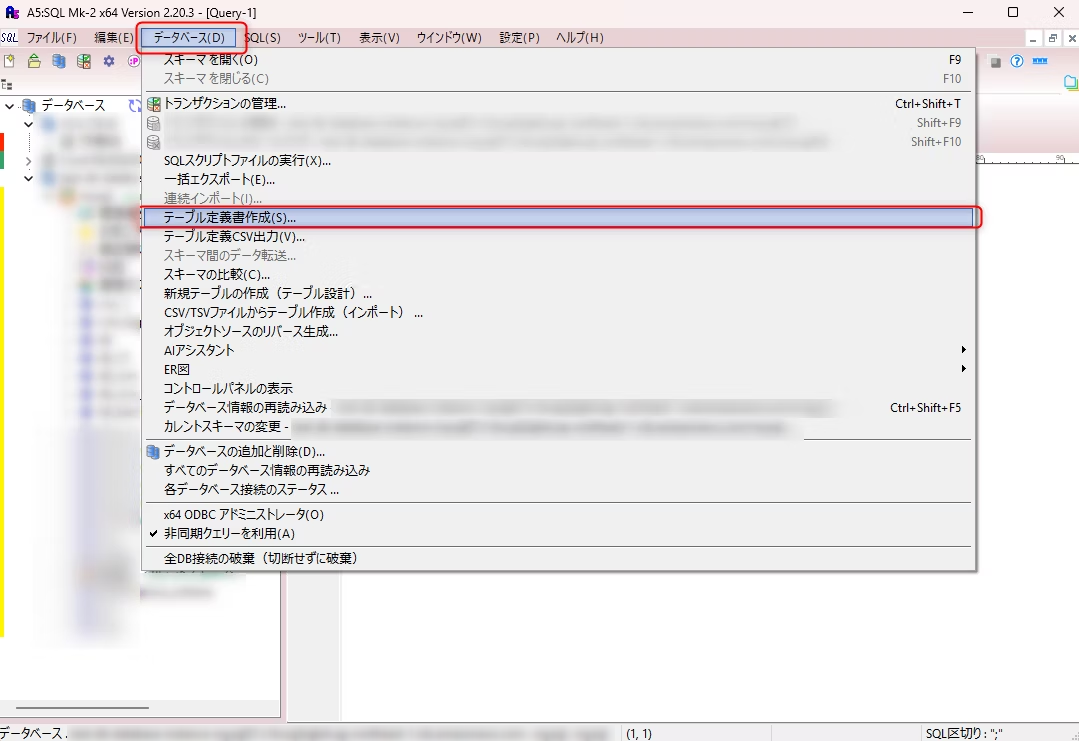Close the データベース(D) menu via its header
This screenshot has width=1079, height=741.
pyautogui.click(x=189, y=37)
